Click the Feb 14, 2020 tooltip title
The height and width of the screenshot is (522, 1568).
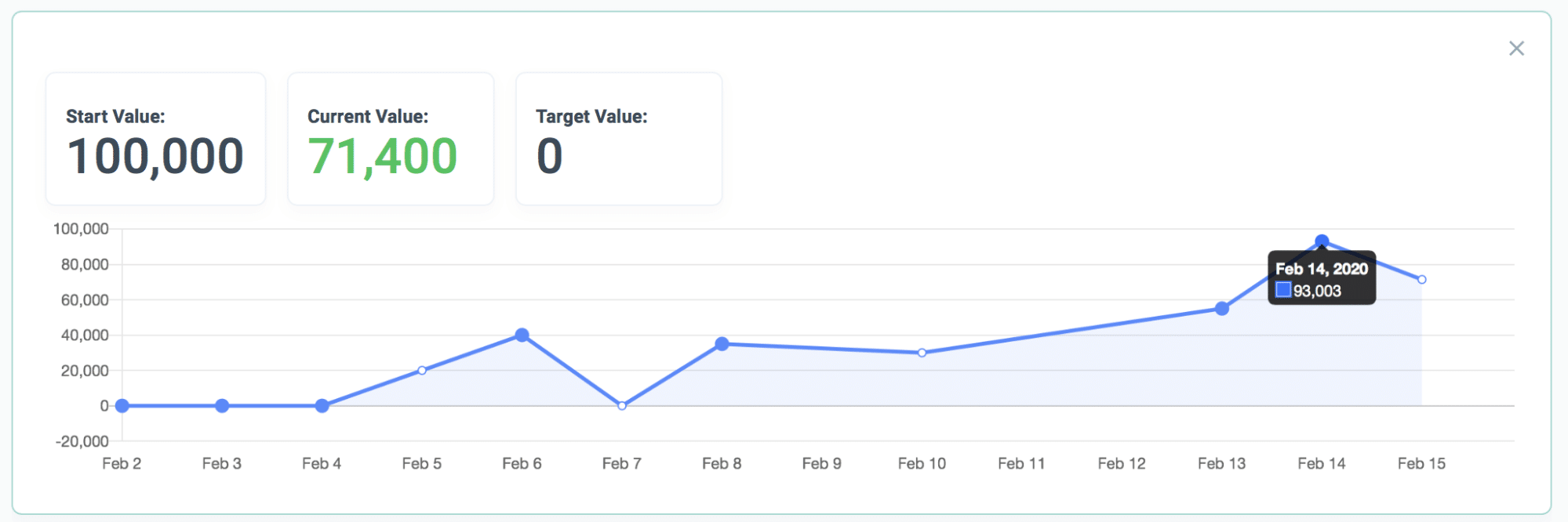click(x=1322, y=269)
